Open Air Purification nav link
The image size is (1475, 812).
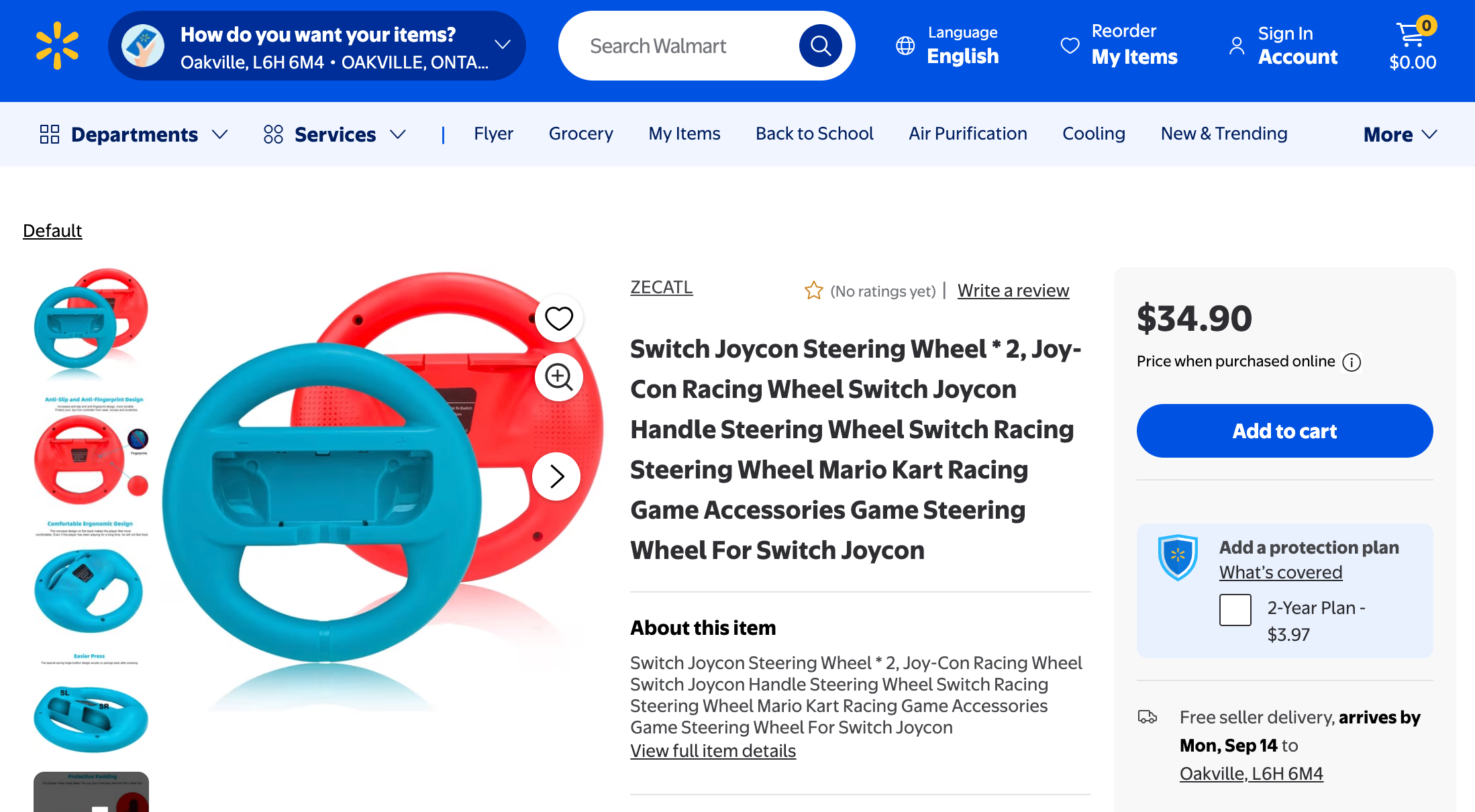point(968,134)
